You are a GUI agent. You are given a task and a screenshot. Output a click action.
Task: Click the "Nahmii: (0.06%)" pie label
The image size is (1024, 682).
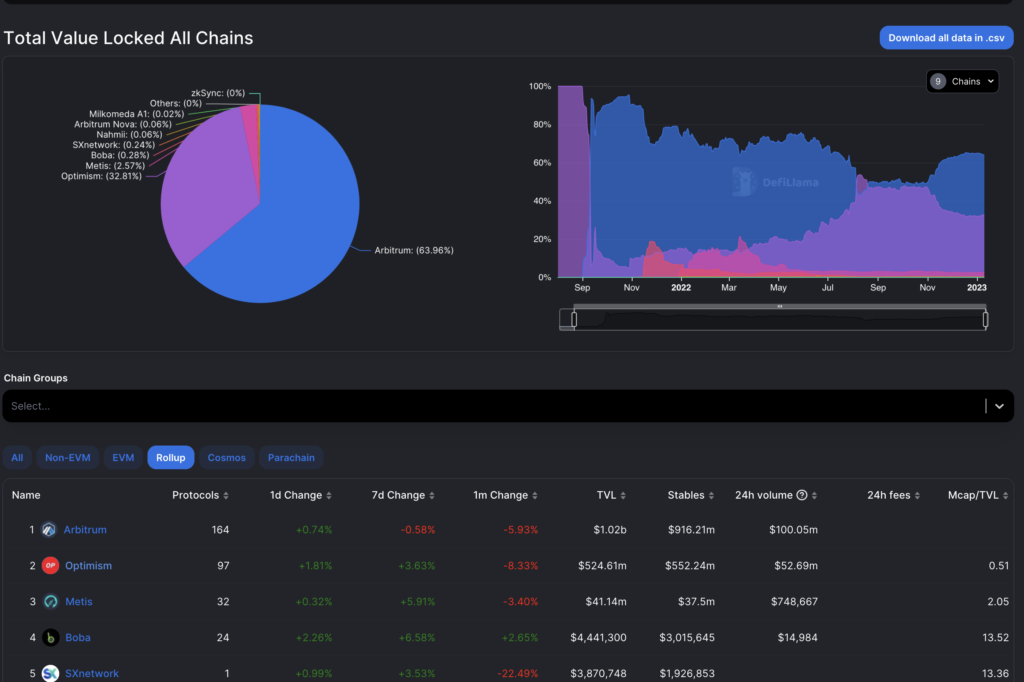click(129, 135)
